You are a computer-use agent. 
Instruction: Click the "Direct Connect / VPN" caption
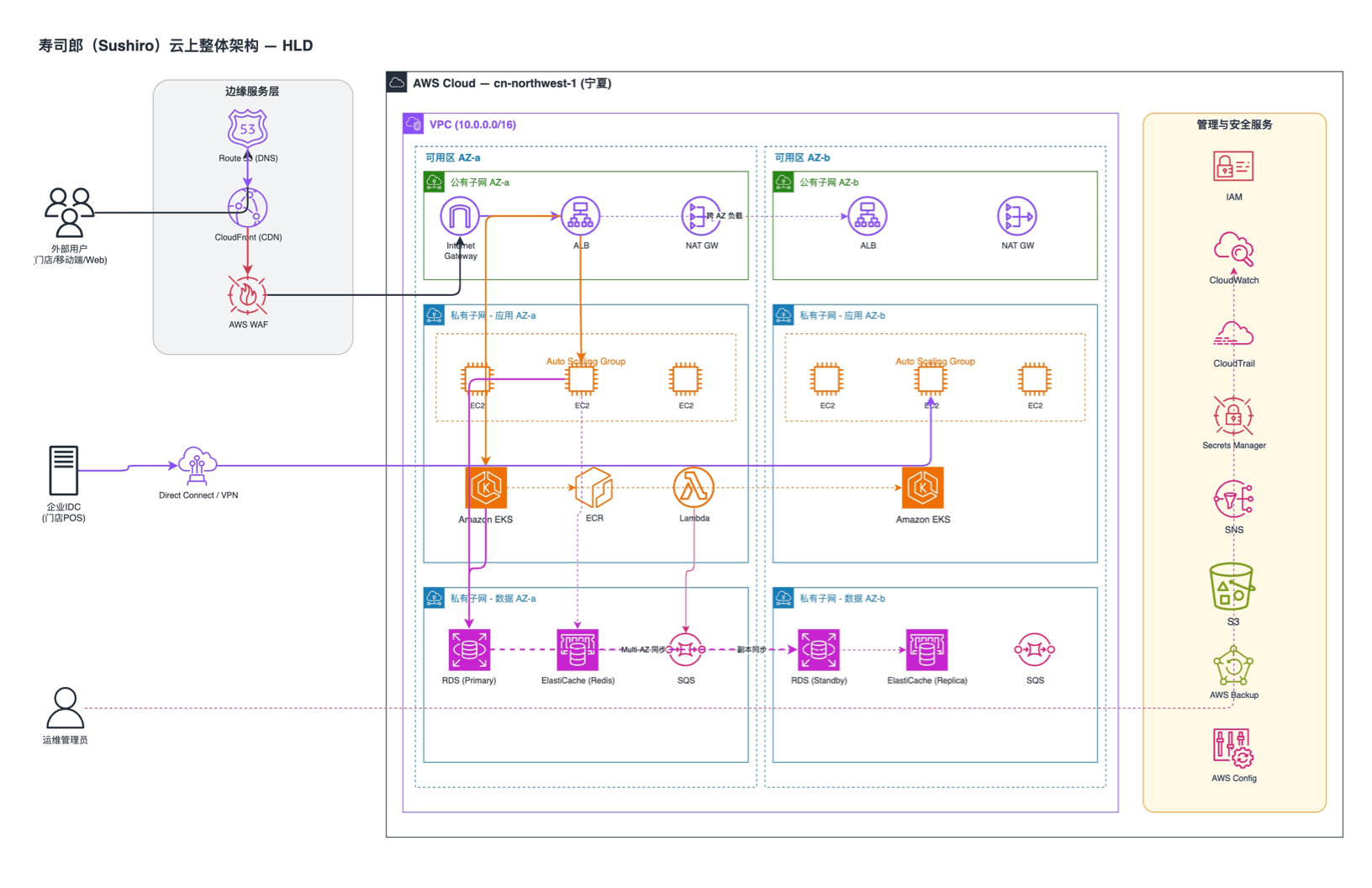click(x=198, y=495)
